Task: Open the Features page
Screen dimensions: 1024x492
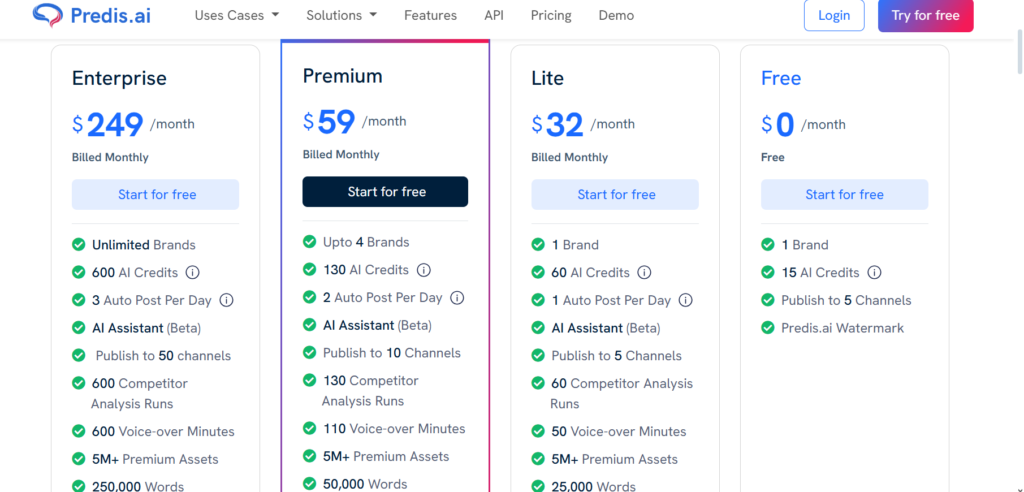Action: pos(430,15)
